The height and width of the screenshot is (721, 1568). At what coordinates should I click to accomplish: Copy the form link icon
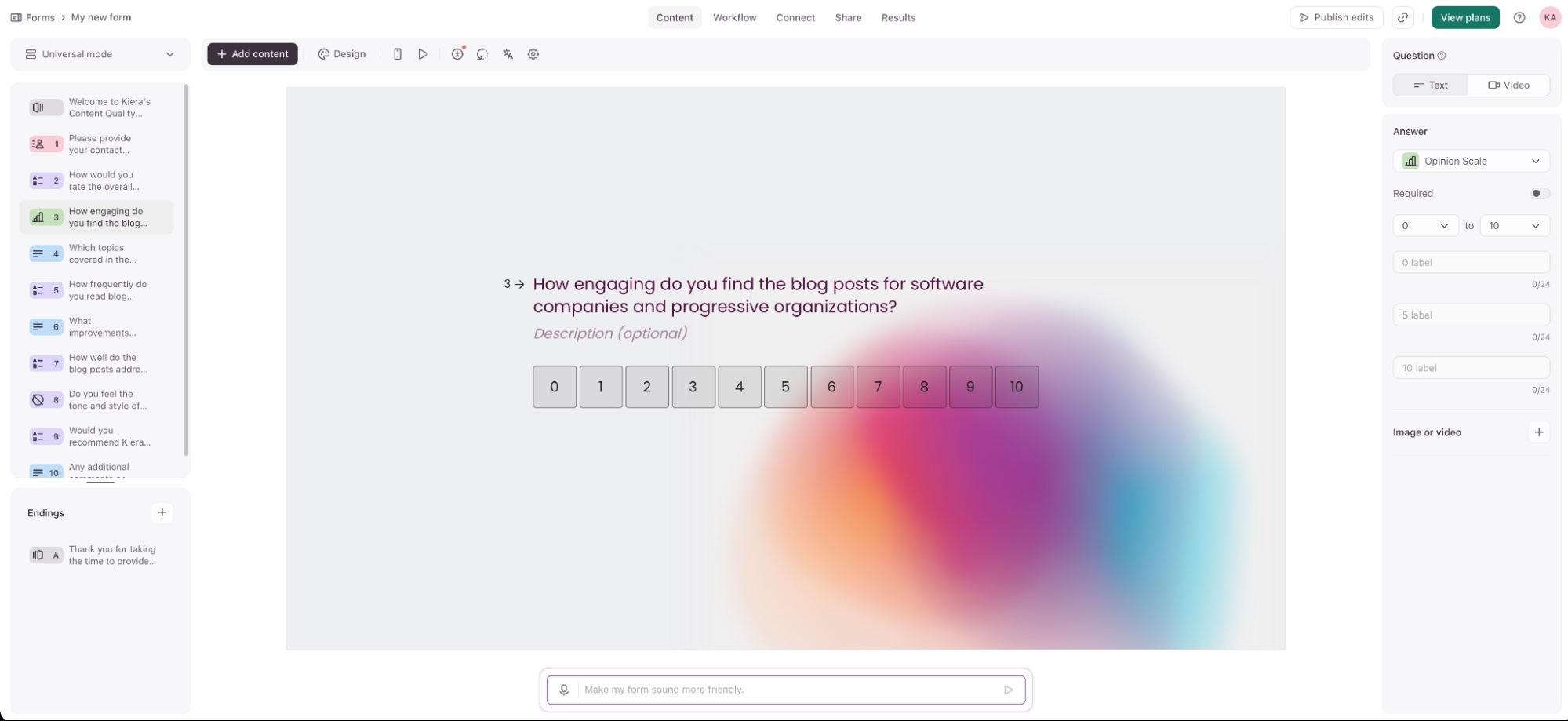click(x=1403, y=17)
